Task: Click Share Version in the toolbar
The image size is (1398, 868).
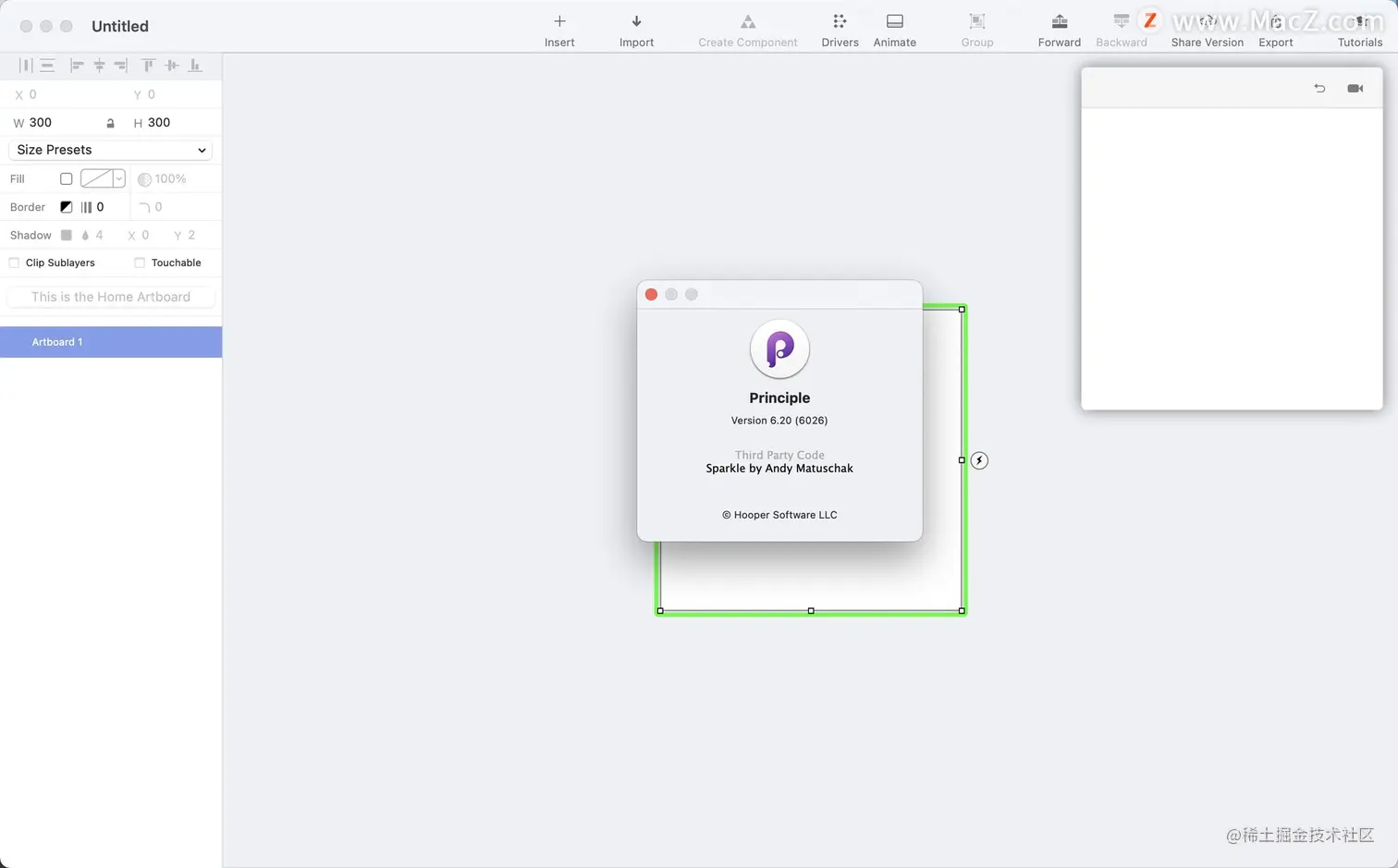Action: pyautogui.click(x=1207, y=30)
